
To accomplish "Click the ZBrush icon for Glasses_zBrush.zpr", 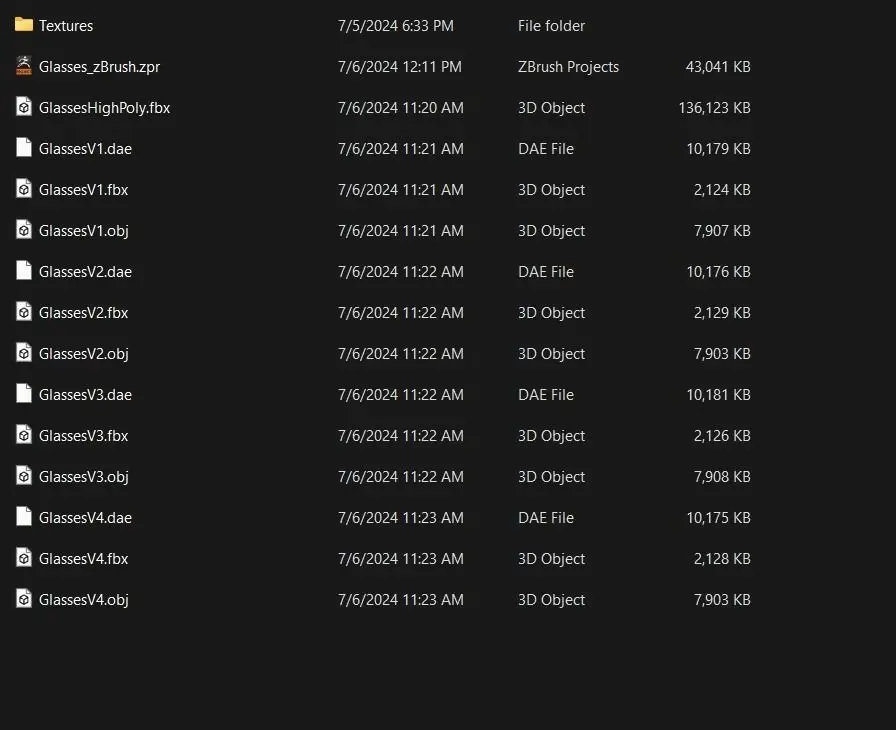I will (24, 66).
